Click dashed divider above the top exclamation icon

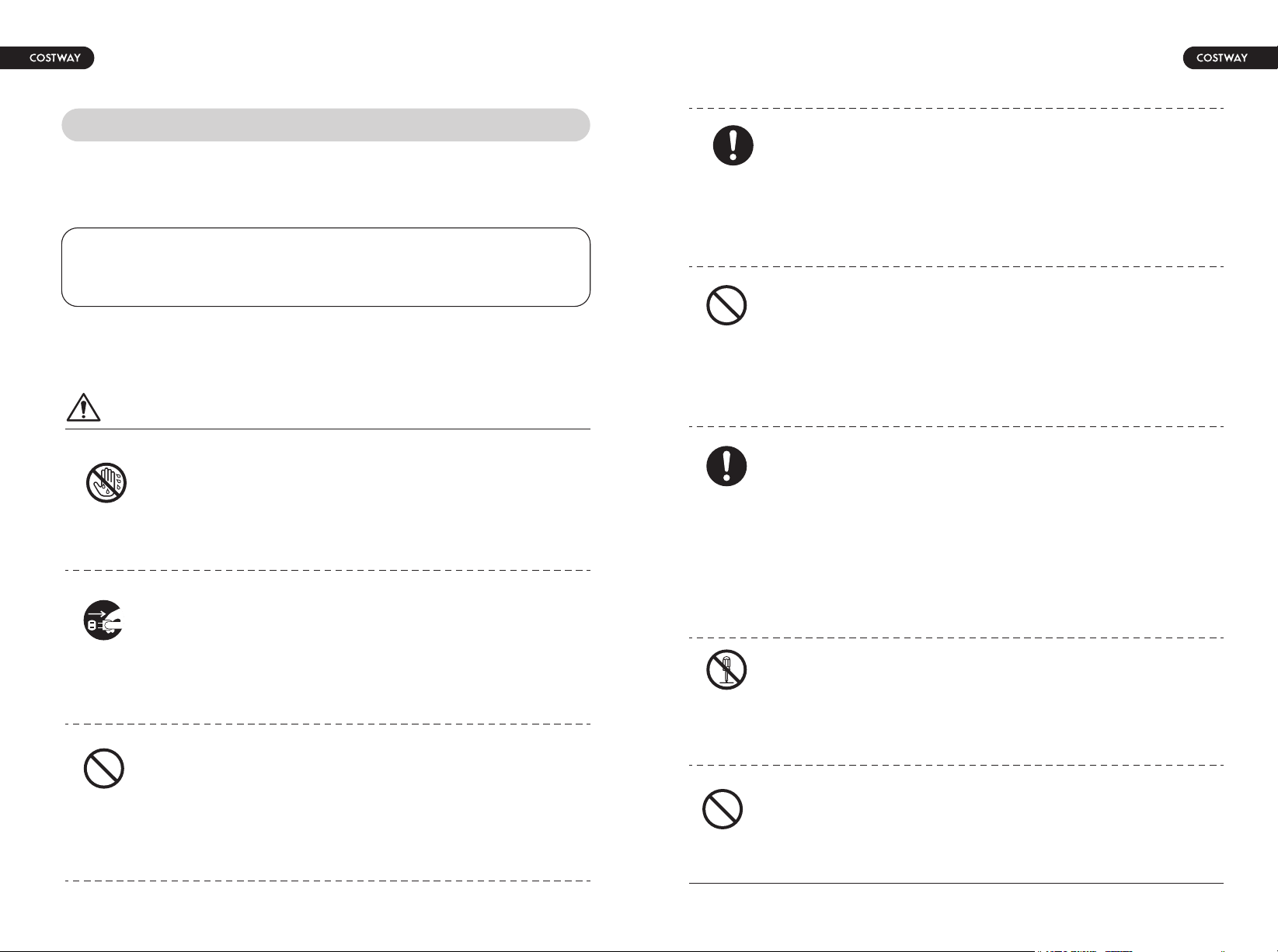point(956,108)
